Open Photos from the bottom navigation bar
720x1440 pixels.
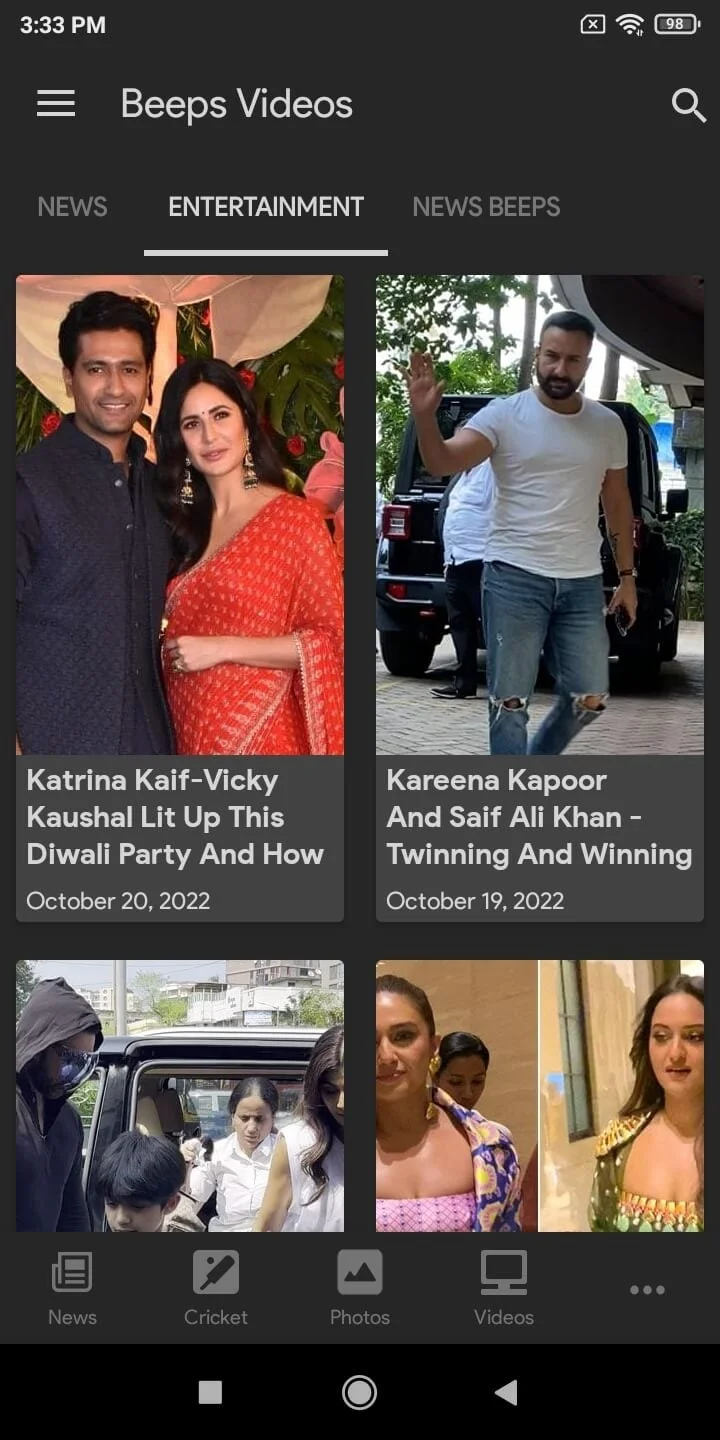pos(360,1288)
